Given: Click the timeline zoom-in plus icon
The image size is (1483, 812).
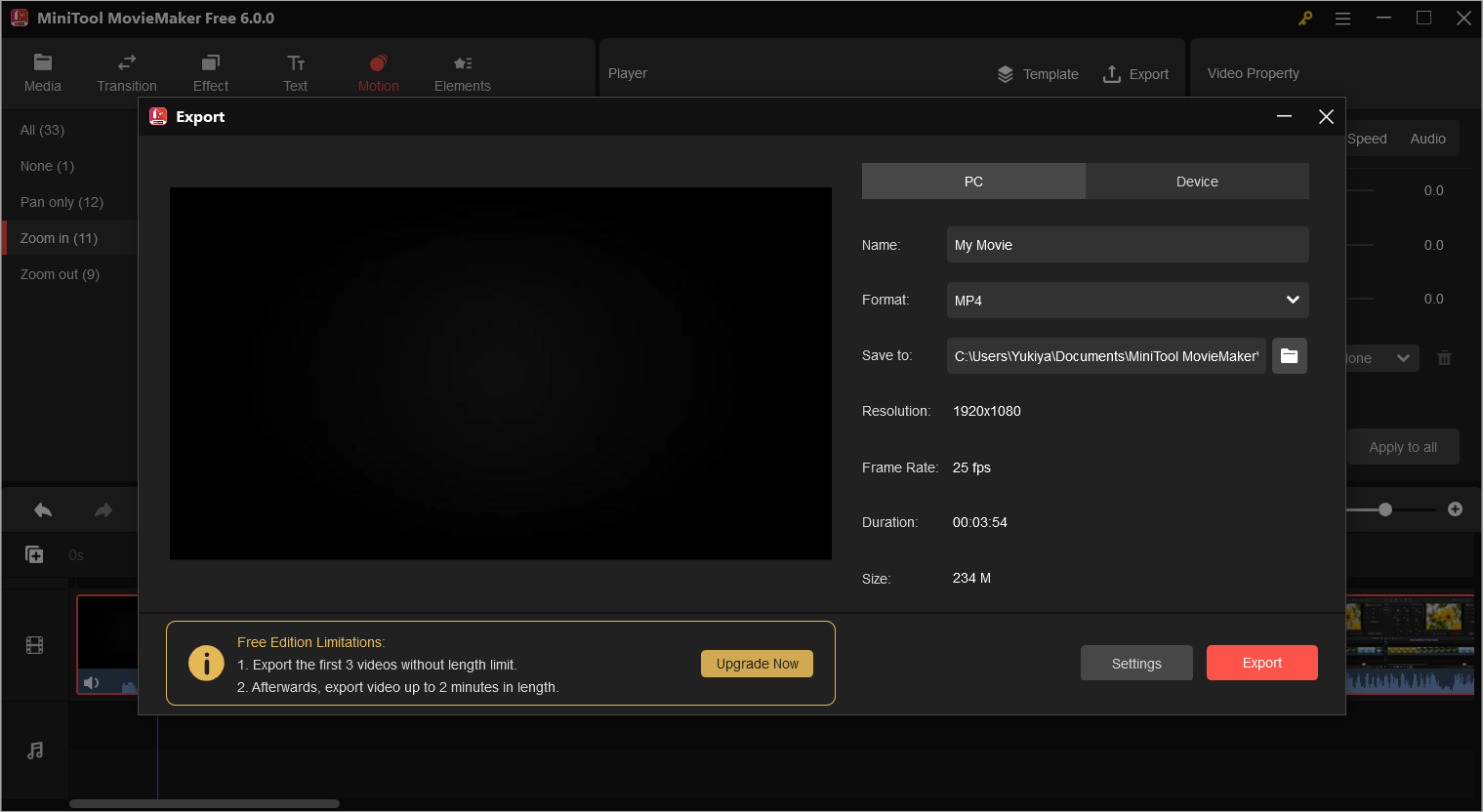Looking at the screenshot, I should click(1455, 509).
